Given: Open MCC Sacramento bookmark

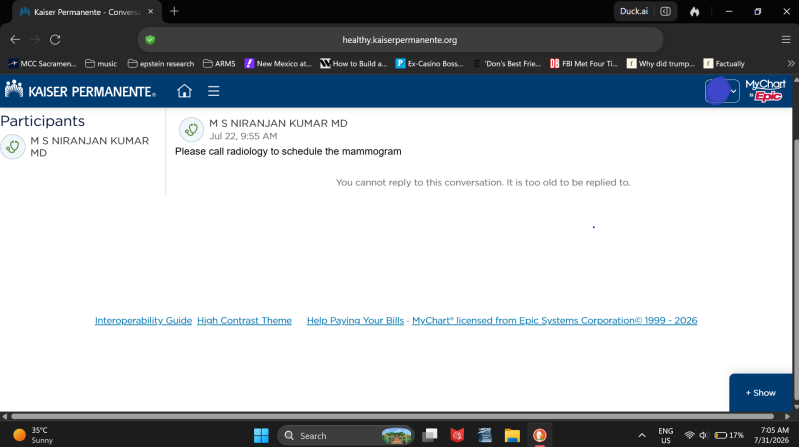Looking at the screenshot, I should tap(42, 64).
